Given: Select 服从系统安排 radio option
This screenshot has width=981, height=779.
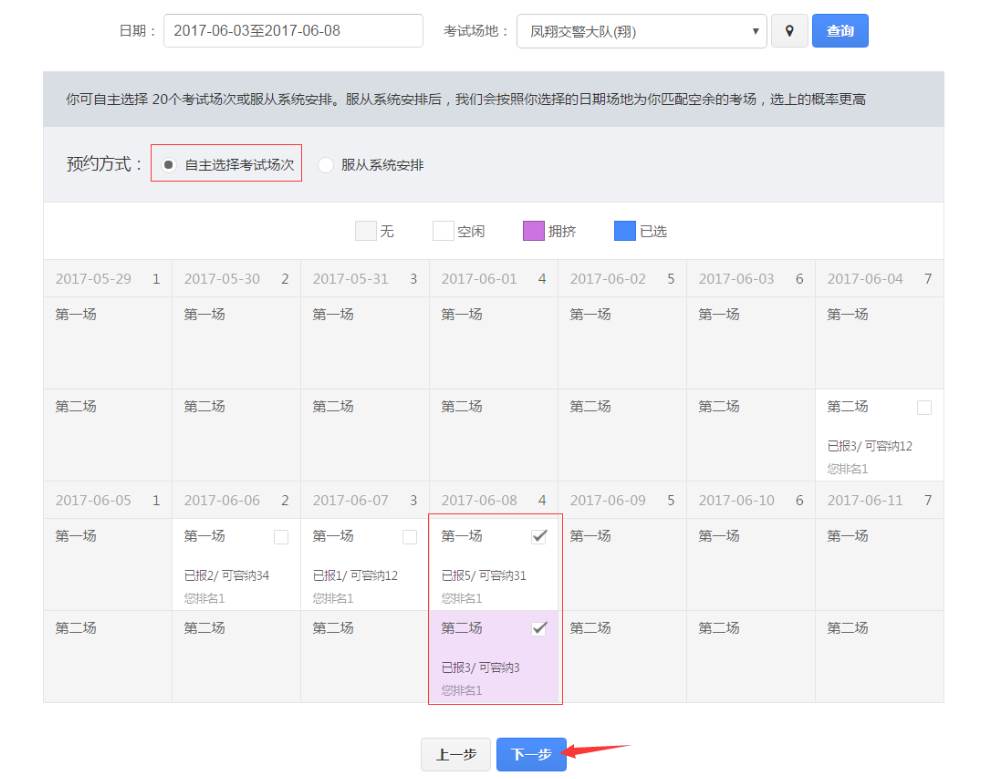Looking at the screenshot, I should click(x=326, y=165).
